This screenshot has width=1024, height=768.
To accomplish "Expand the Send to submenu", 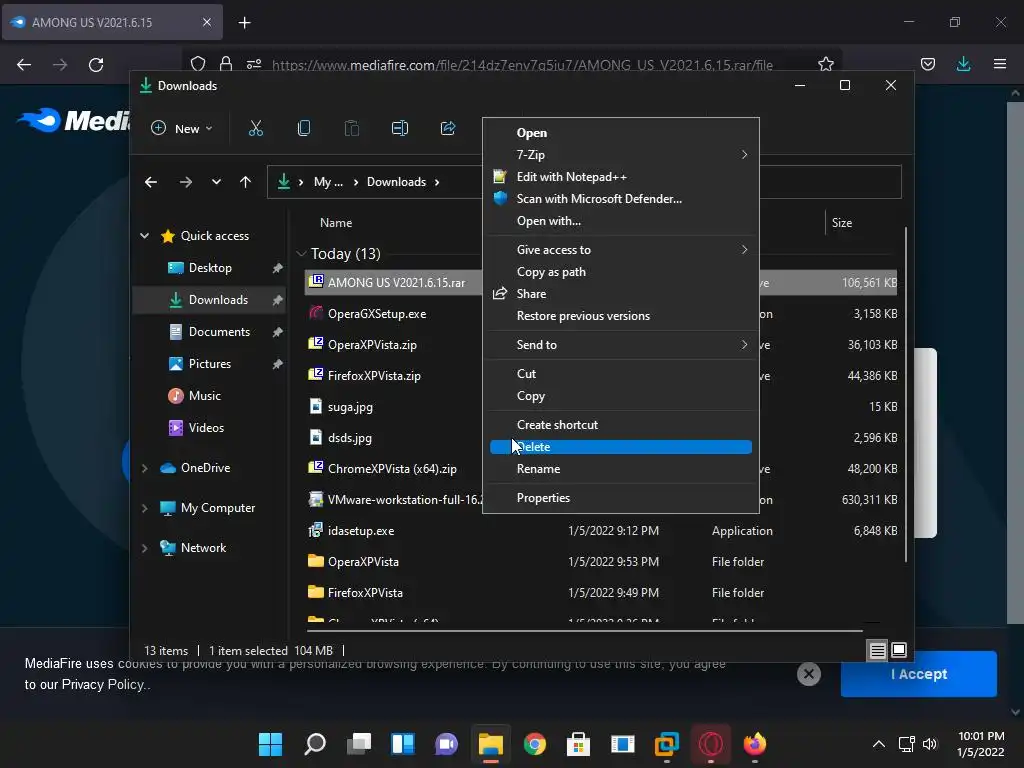I will (620, 345).
